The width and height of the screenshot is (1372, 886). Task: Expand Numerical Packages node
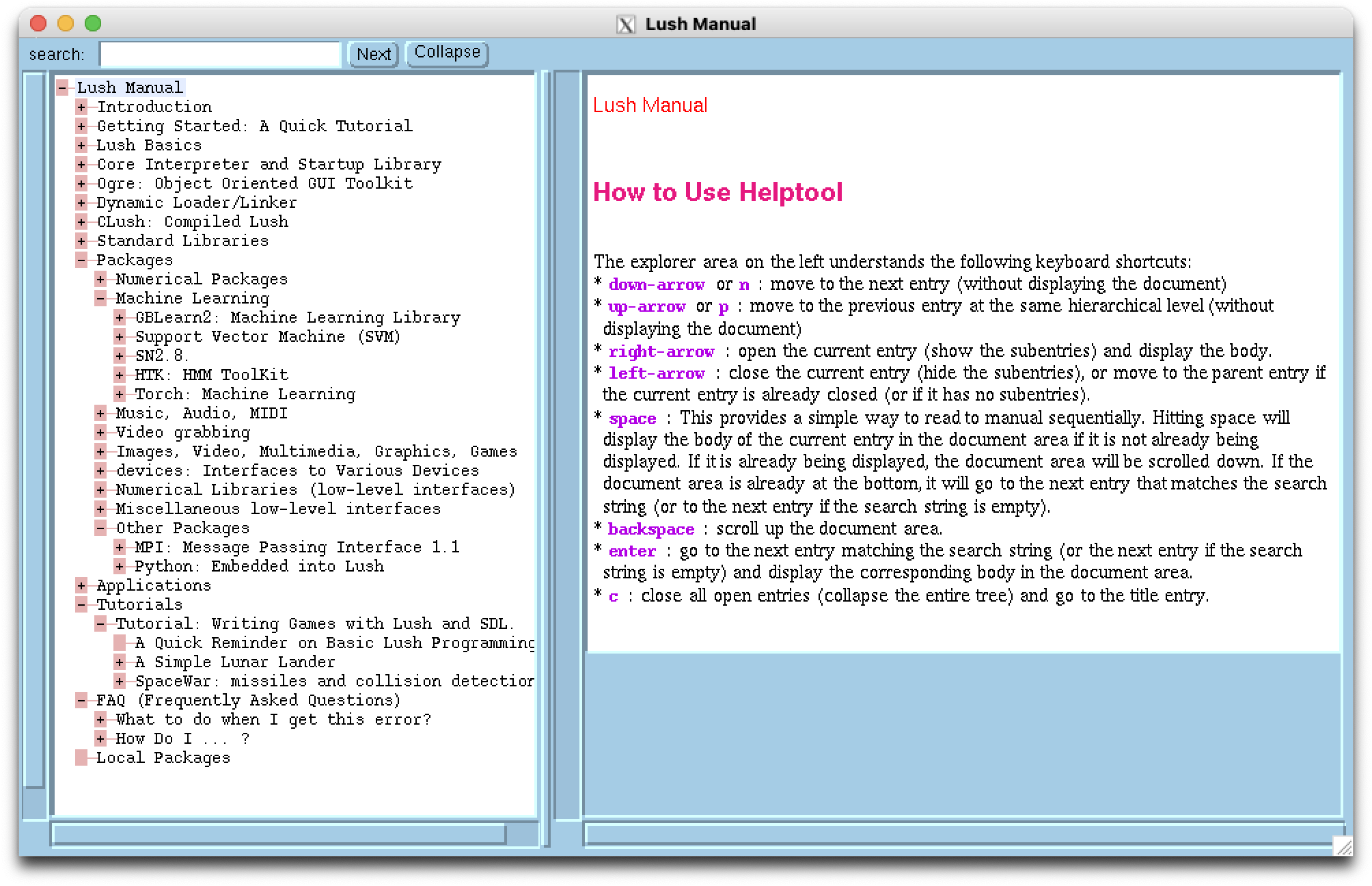100,279
